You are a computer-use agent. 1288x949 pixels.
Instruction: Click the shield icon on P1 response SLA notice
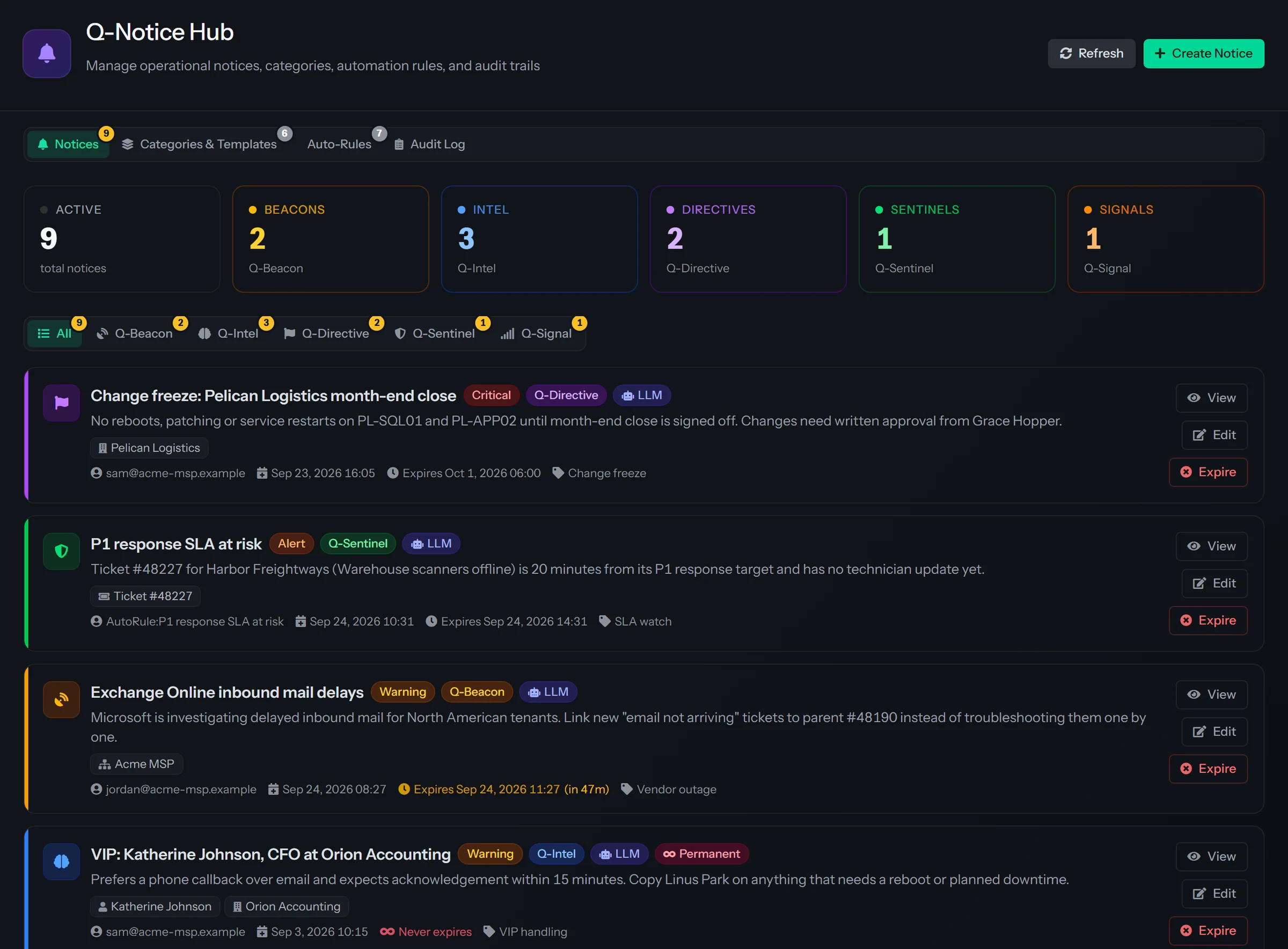pos(61,551)
